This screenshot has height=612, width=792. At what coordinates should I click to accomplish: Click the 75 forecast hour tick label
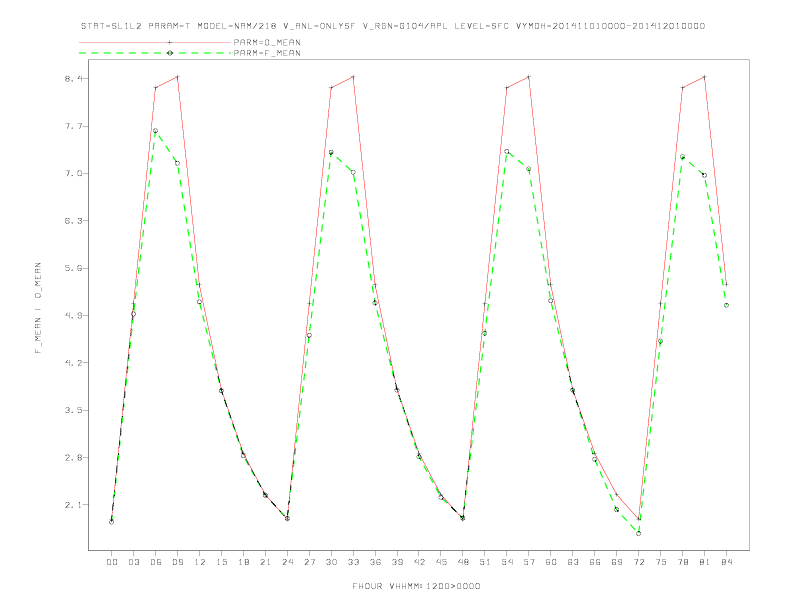click(x=661, y=562)
